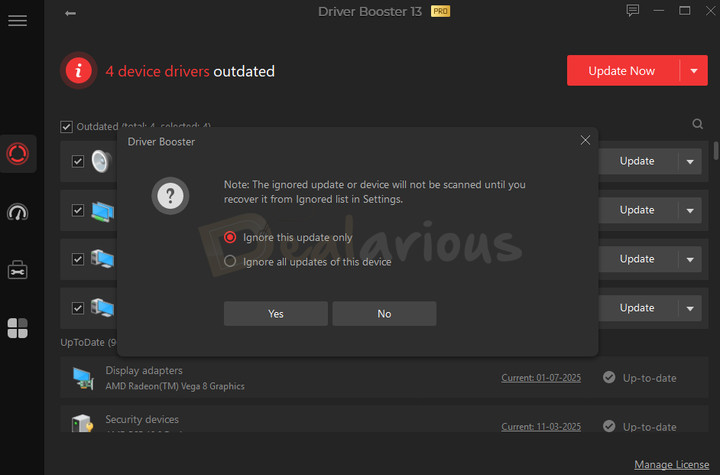Expand the last driver's Update dropdown arrow
The height and width of the screenshot is (475, 720).
(x=689, y=308)
